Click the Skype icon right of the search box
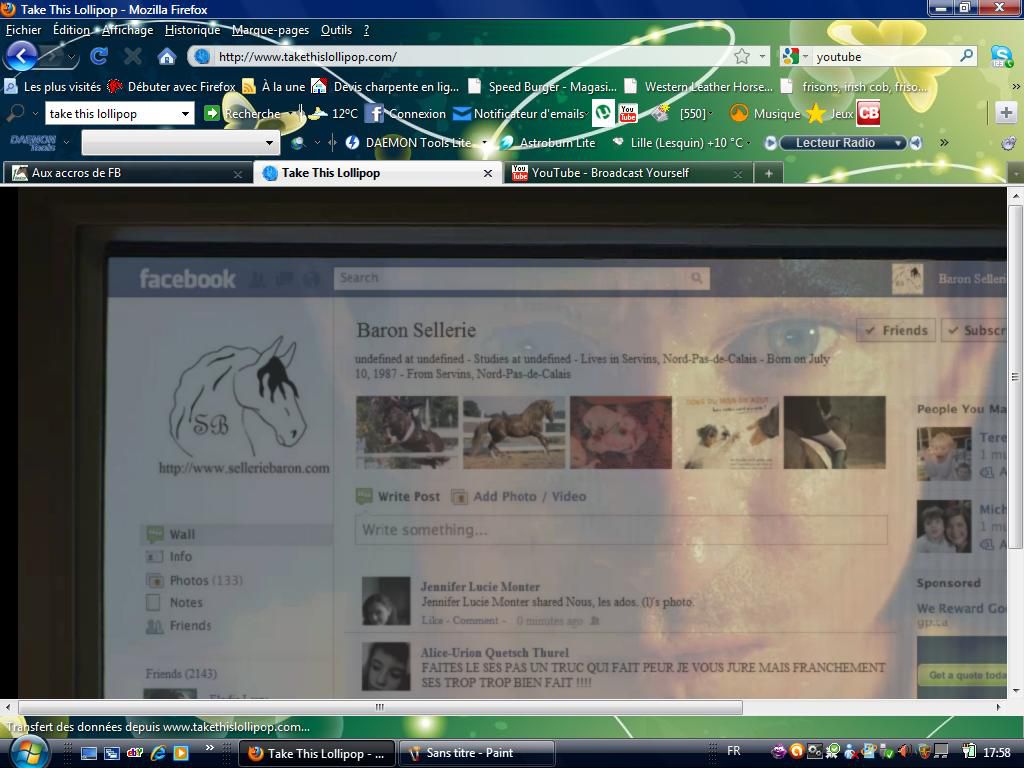 coord(1000,56)
